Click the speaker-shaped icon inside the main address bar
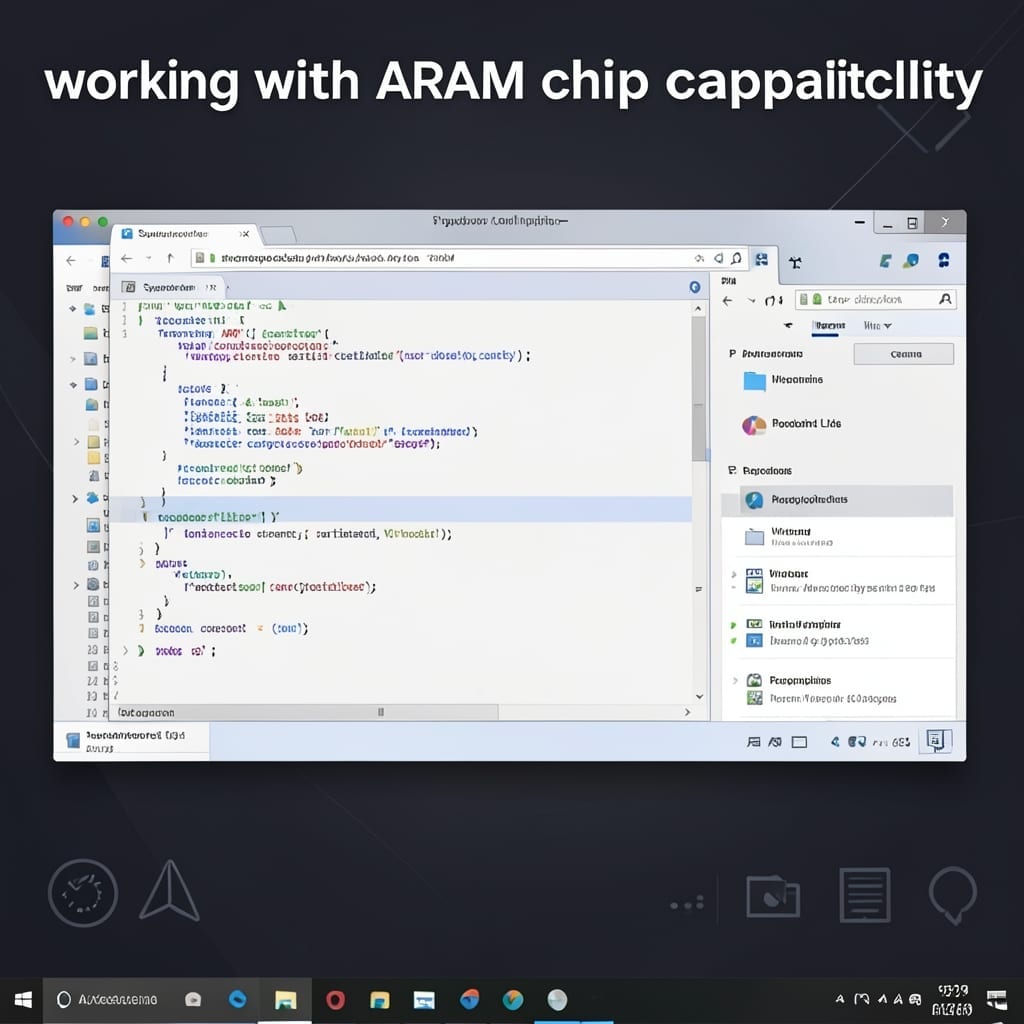 (x=718, y=258)
